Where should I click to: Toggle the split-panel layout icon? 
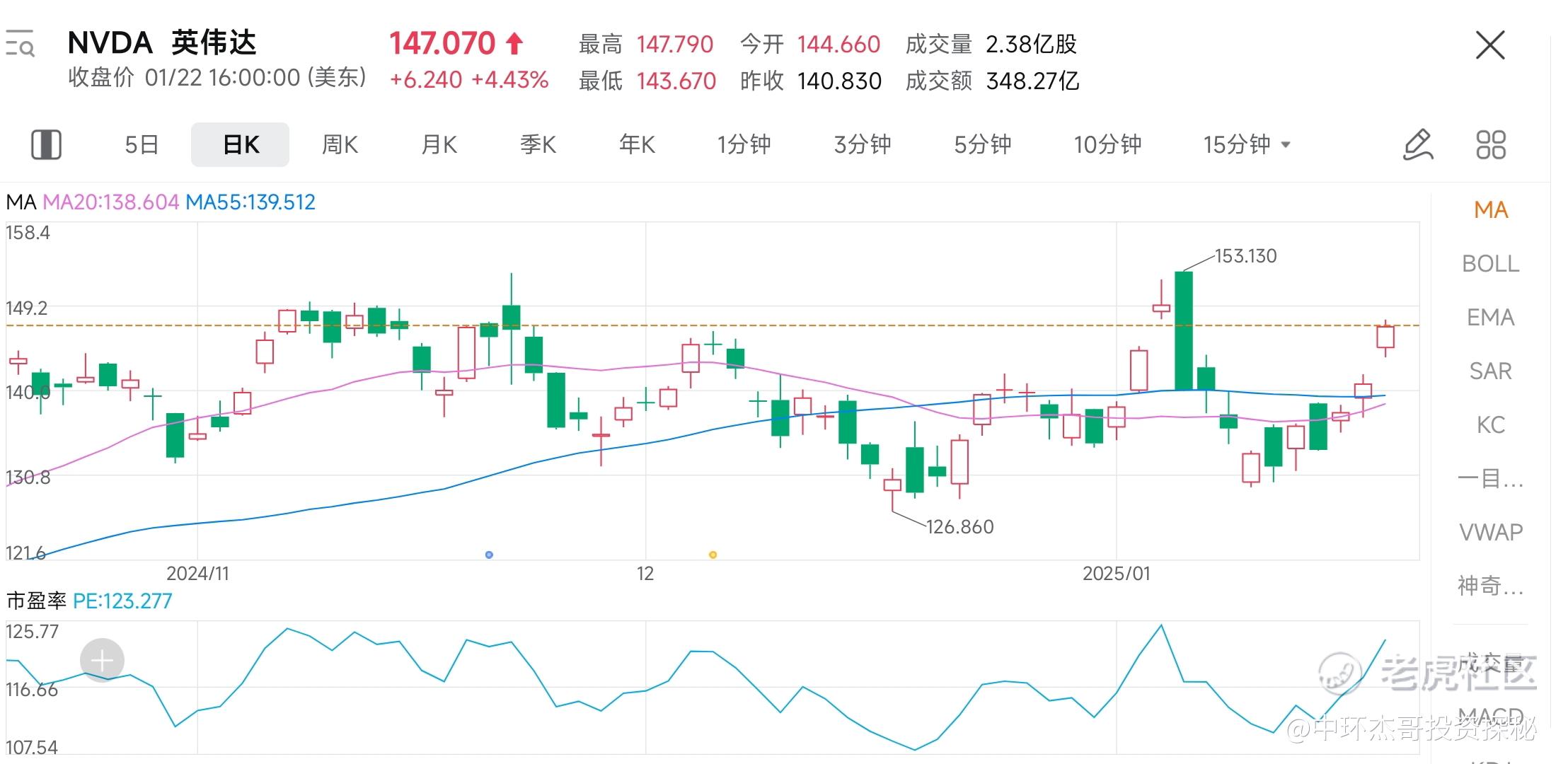[47, 144]
